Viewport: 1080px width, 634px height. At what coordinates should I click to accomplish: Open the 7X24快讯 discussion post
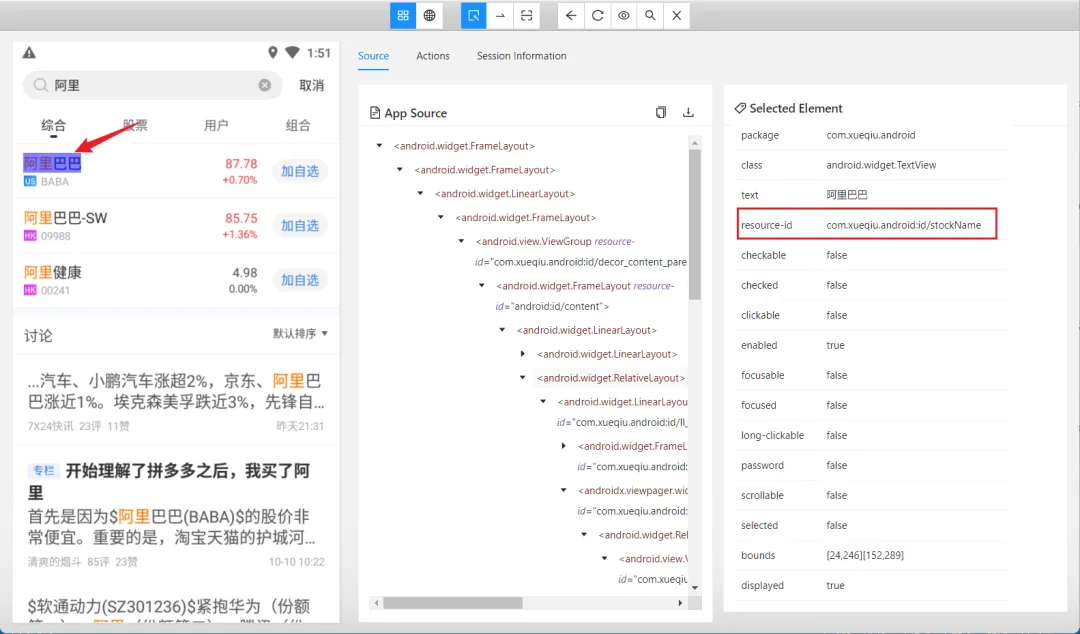coord(176,401)
